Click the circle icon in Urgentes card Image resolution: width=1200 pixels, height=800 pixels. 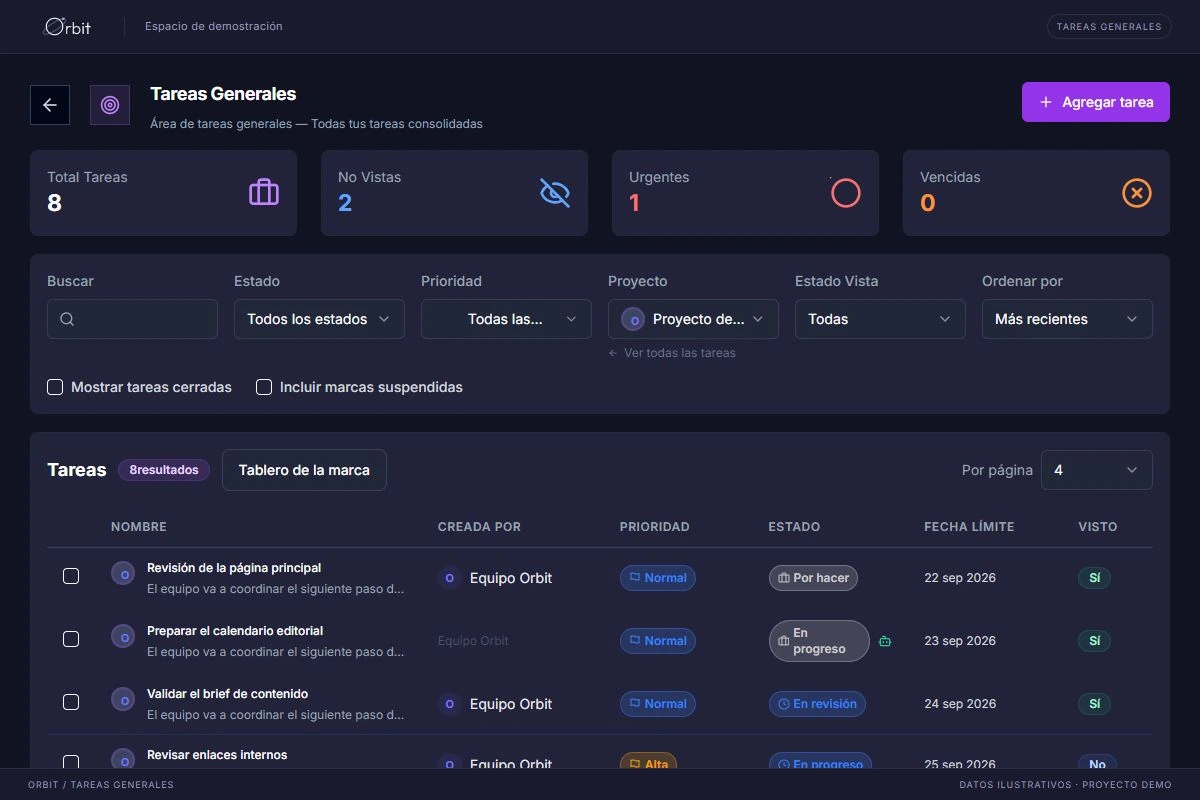846,192
